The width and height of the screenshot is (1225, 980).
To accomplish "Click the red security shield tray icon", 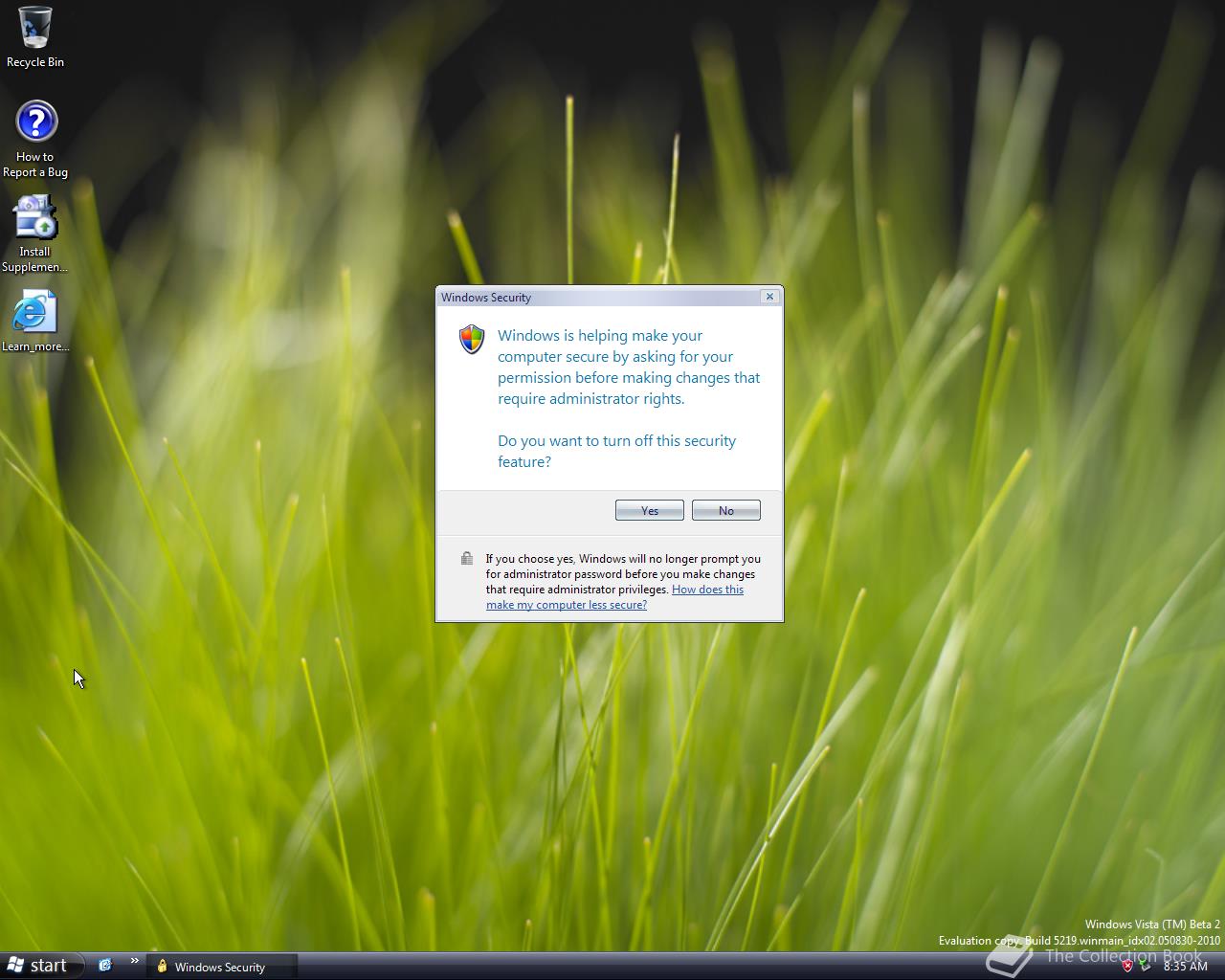I will click(1127, 966).
